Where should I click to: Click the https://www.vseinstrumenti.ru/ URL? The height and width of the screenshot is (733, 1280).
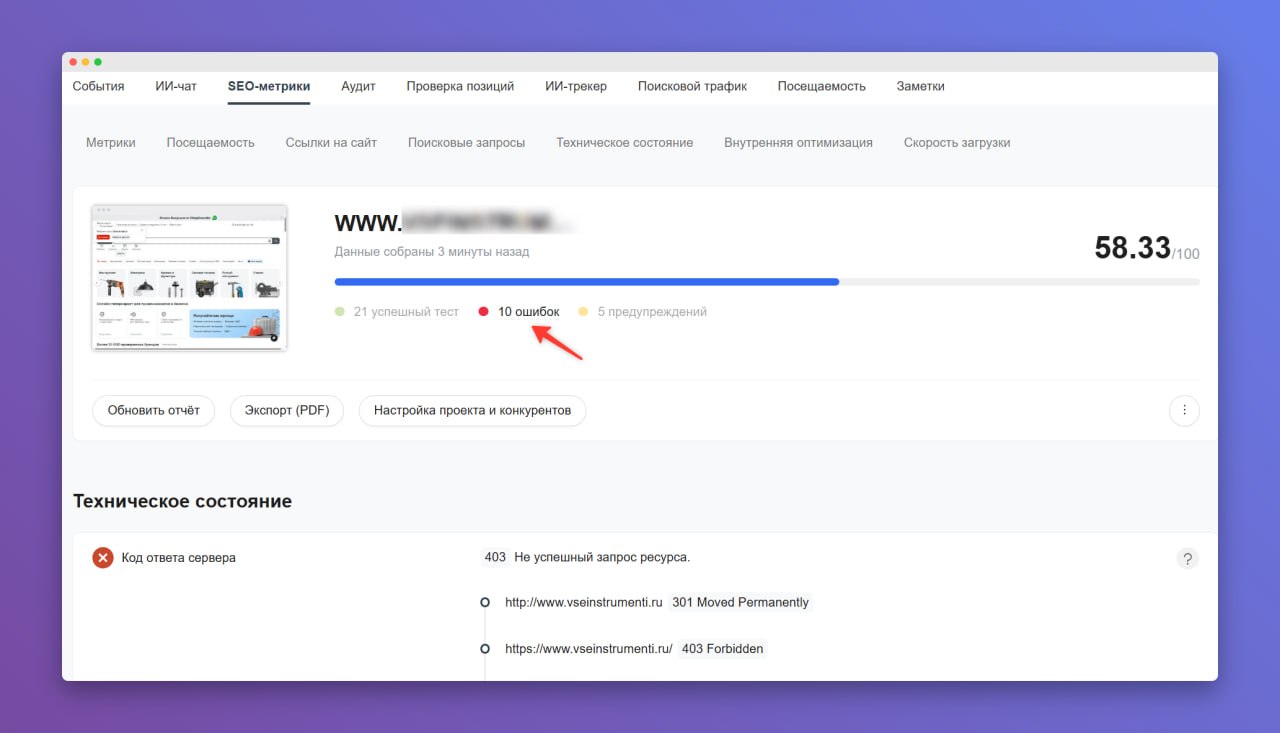pyautogui.click(x=589, y=649)
